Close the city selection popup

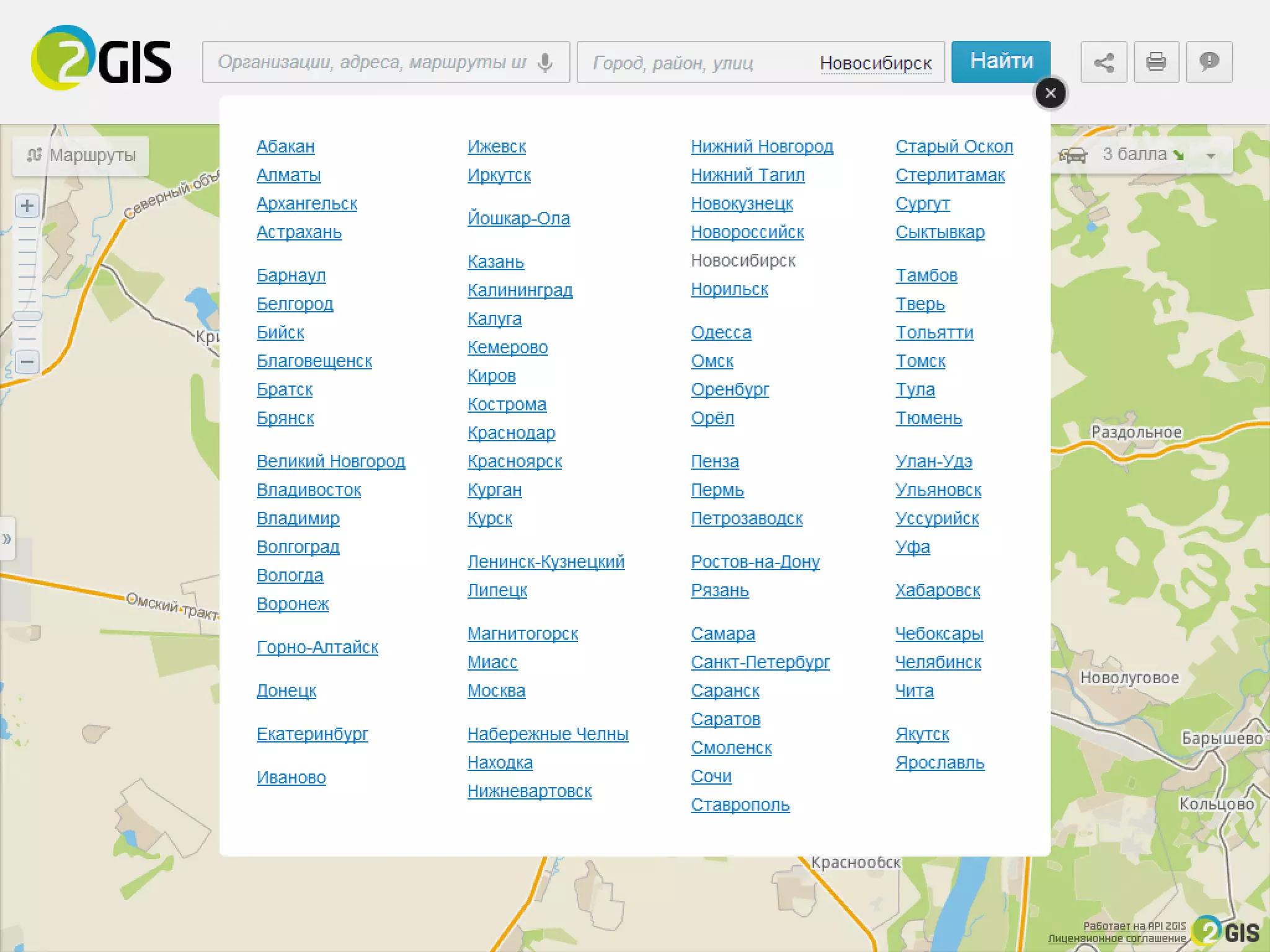(1050, 93)
